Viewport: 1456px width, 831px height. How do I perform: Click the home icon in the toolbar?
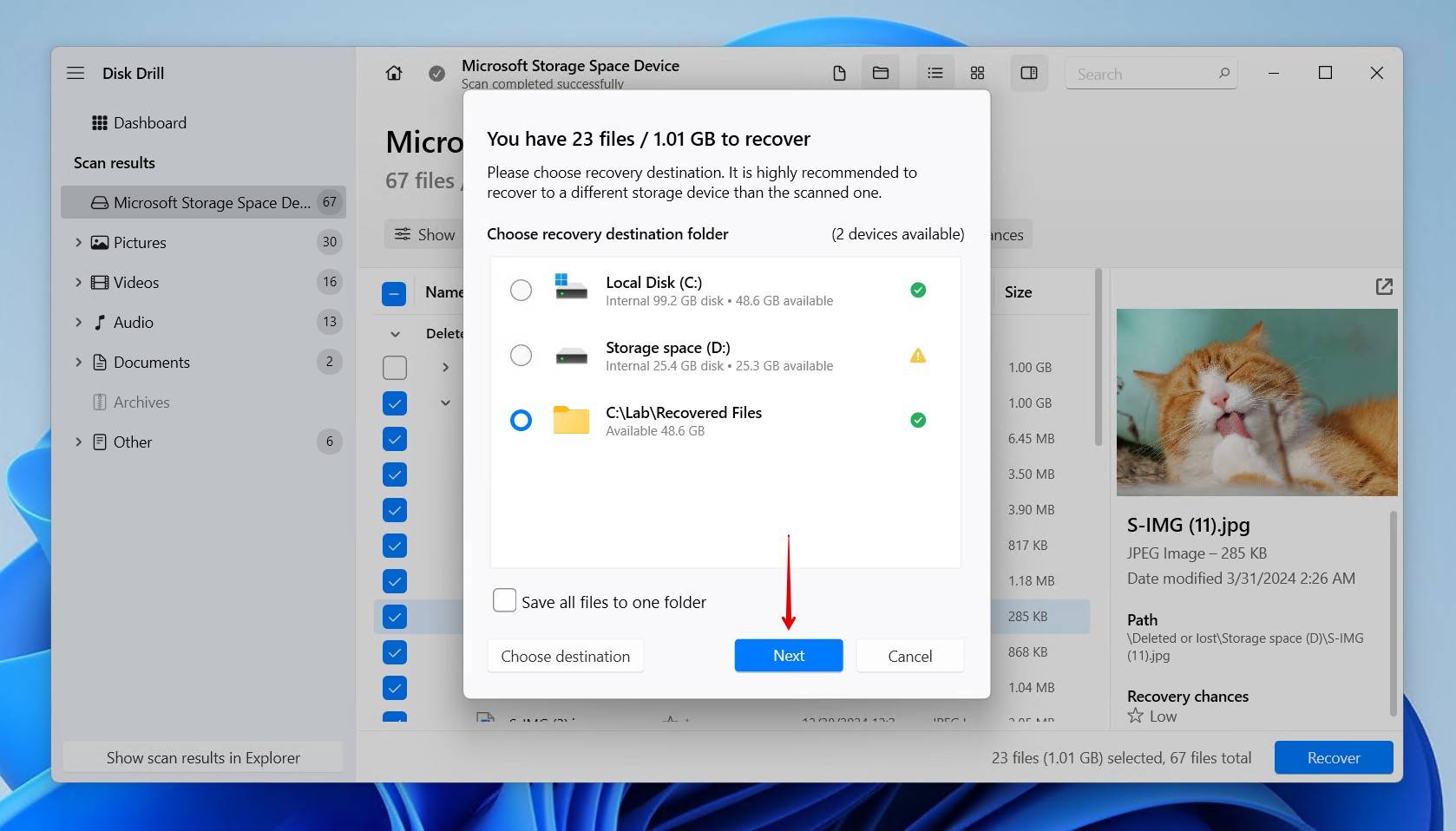point(393,73)
